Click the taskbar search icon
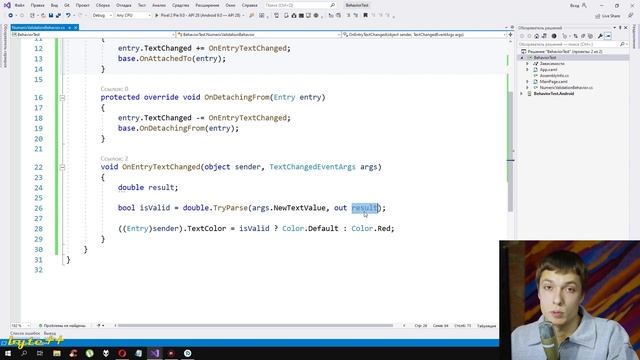This screenshot has width=640, height=360. [24, 353]
